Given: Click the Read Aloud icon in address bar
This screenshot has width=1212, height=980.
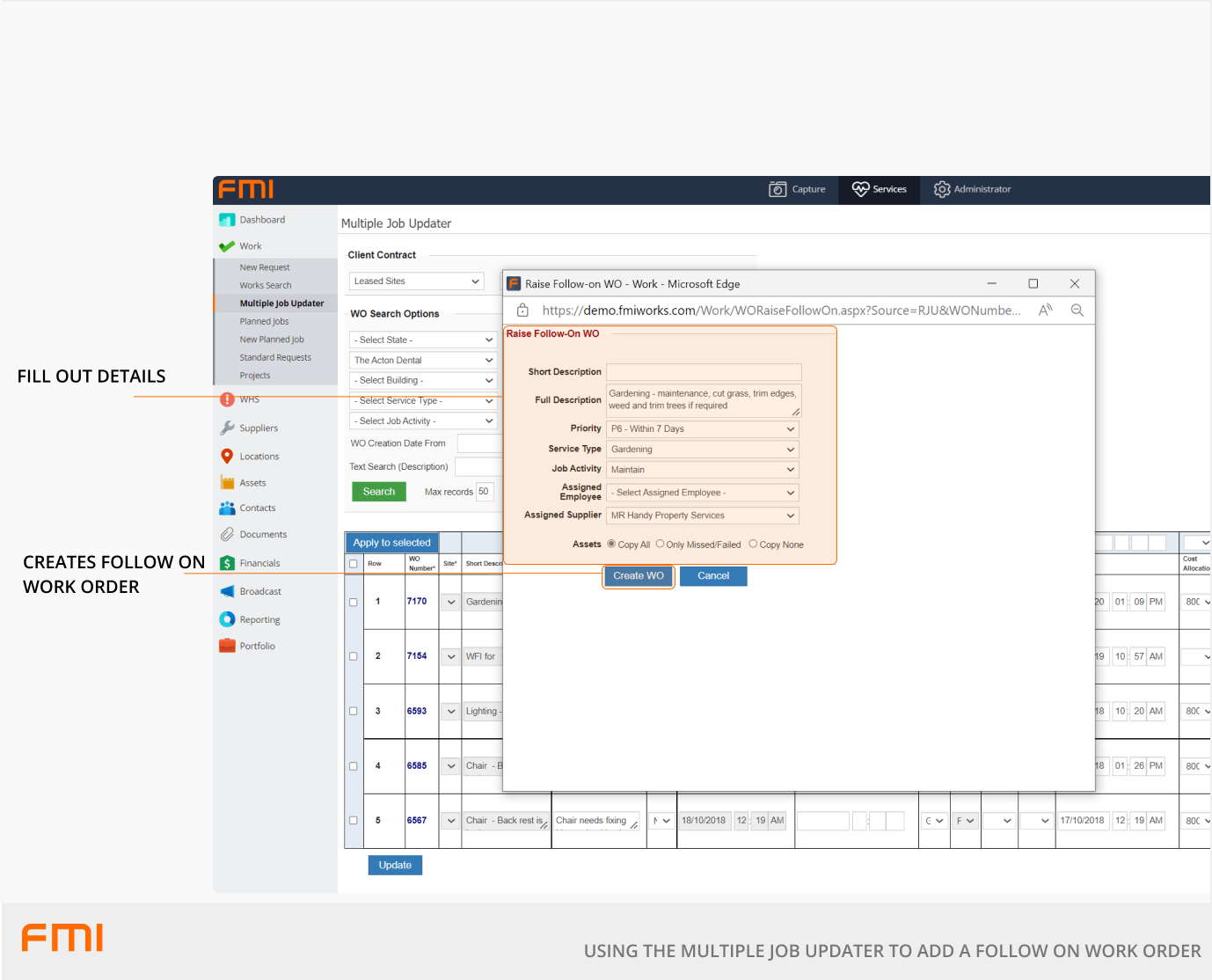Looking at the screenshot, I should [1045, 311].
